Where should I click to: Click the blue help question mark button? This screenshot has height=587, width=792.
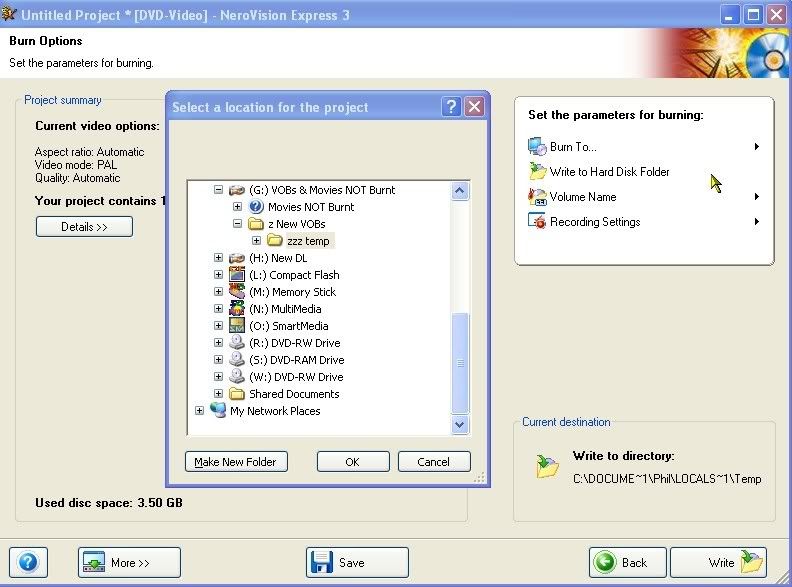[x=28, y=562]
